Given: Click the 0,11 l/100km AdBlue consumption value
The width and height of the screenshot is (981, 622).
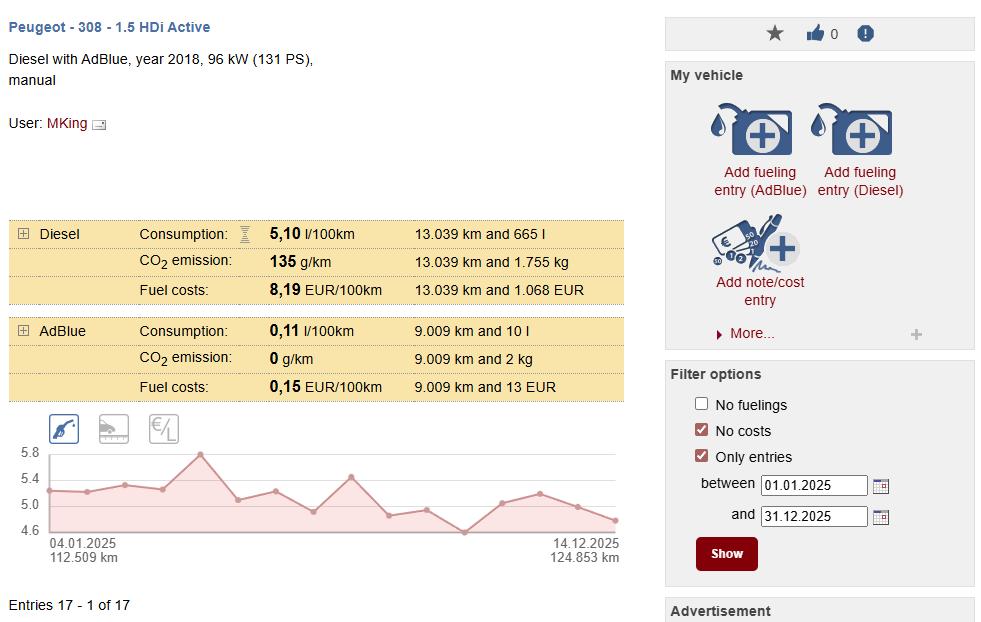Looking at the screenshot, I should (x=312, y=330).
